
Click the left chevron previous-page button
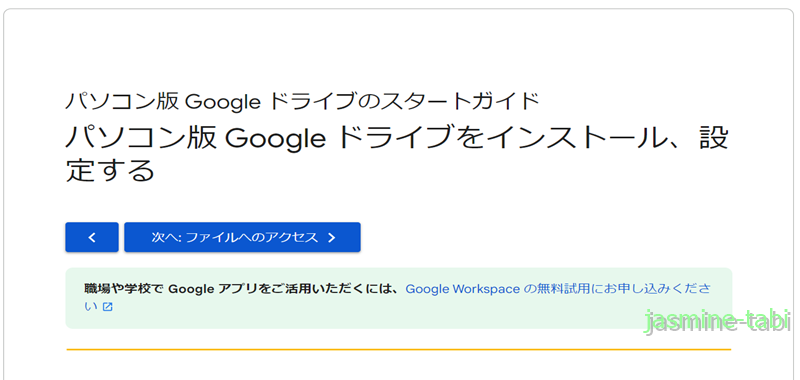(x=92, y=237)
